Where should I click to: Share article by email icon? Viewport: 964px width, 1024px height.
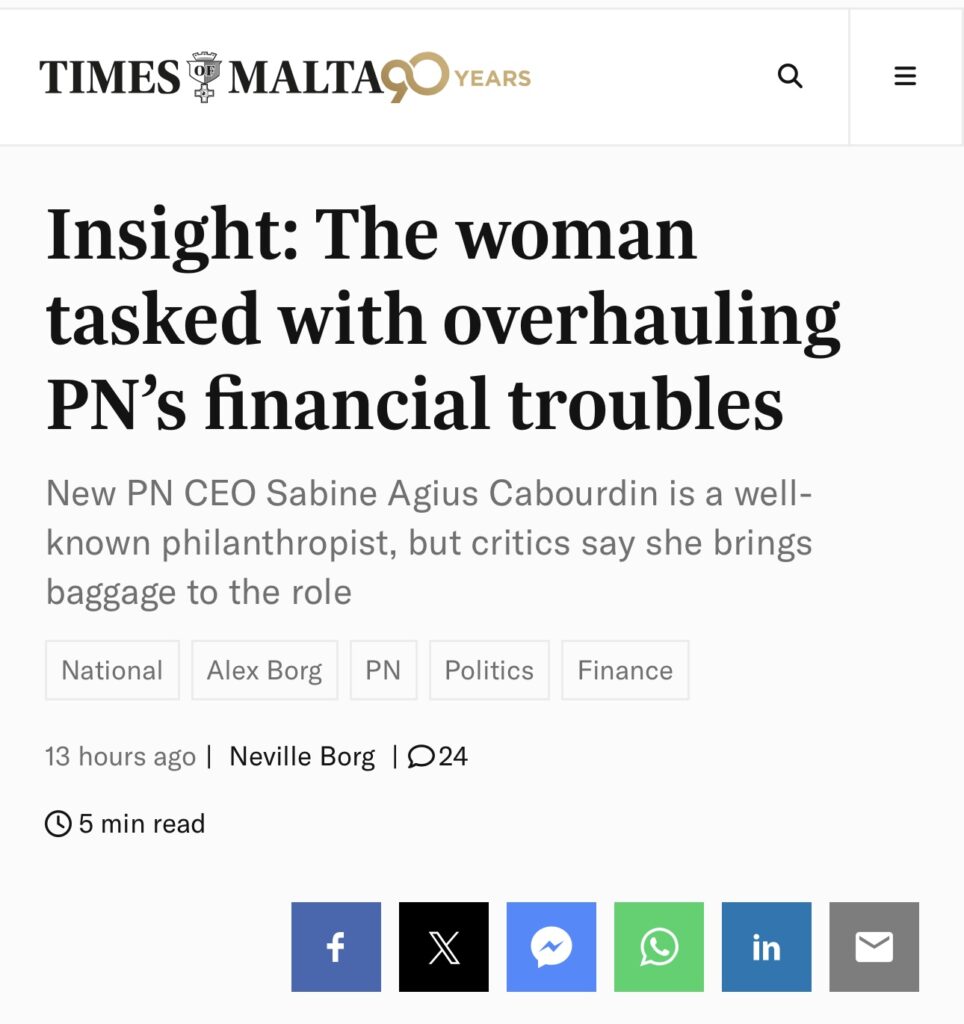pos(874,947)
